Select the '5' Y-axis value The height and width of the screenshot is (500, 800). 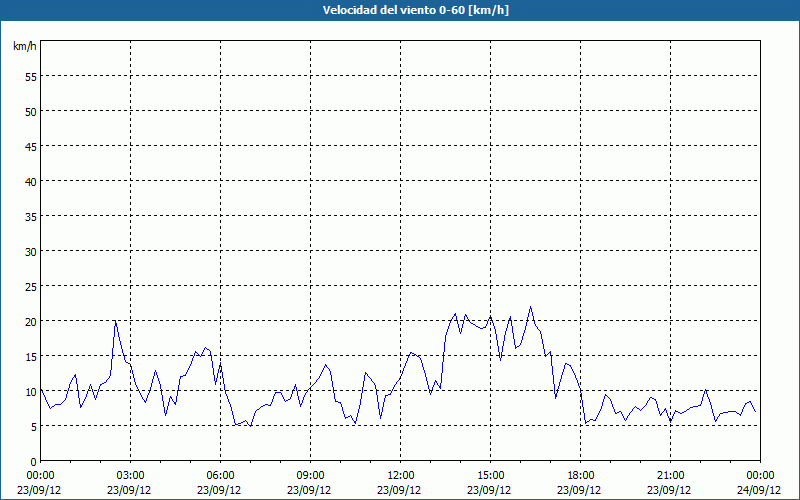click(x=34, y=427)
